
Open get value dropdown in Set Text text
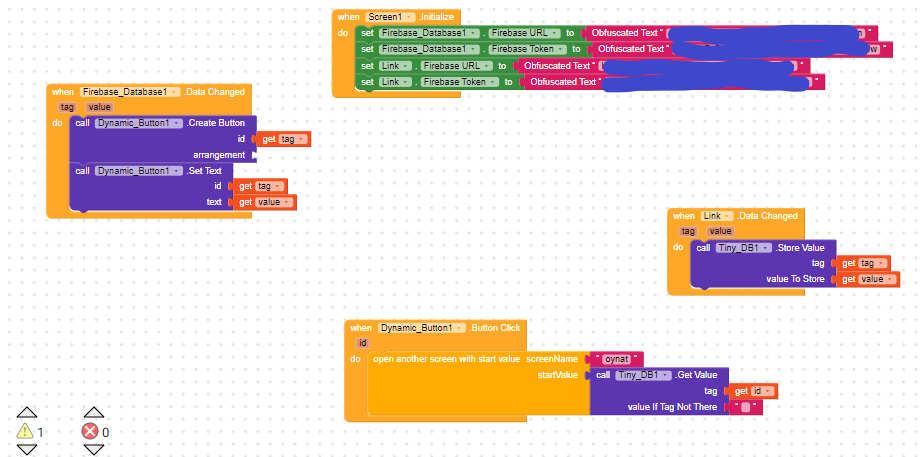point(274,202)
